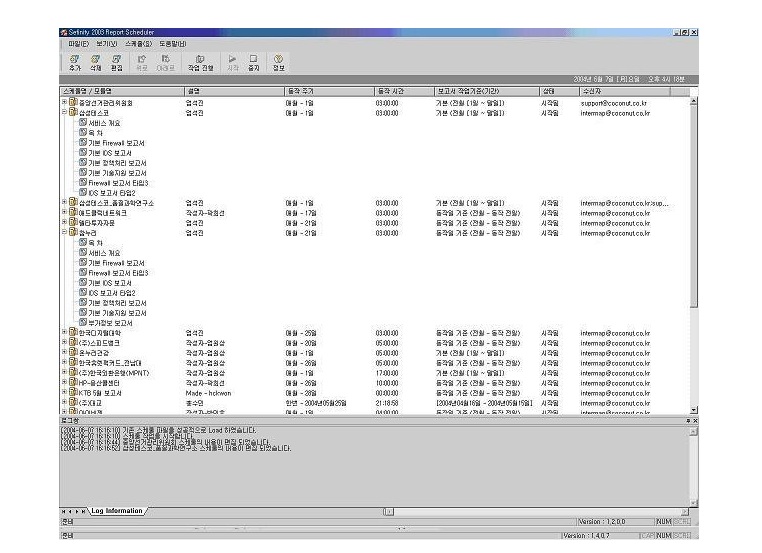
Task: Click module icon of 부가정보 보고서
Action: (x=83, y=322)
